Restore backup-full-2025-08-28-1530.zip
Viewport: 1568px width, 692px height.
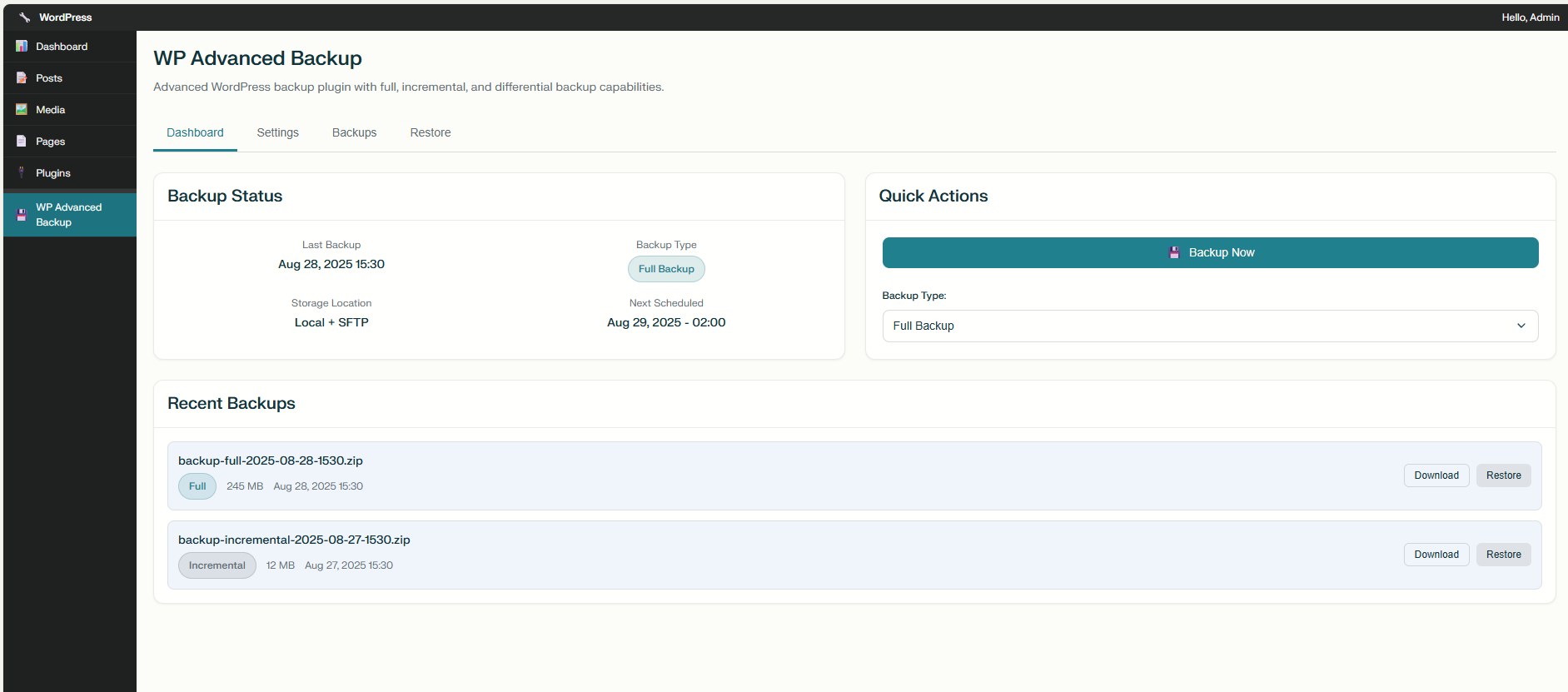1503,475
